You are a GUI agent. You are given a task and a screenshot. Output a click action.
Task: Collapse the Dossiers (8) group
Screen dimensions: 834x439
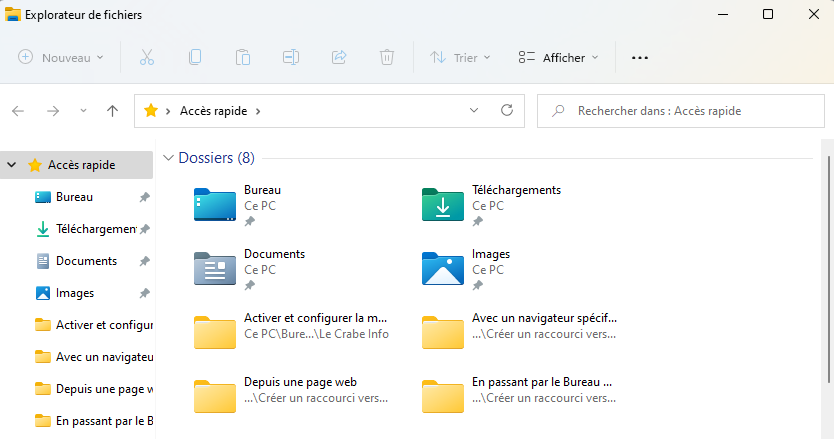(x=169, y=158)
